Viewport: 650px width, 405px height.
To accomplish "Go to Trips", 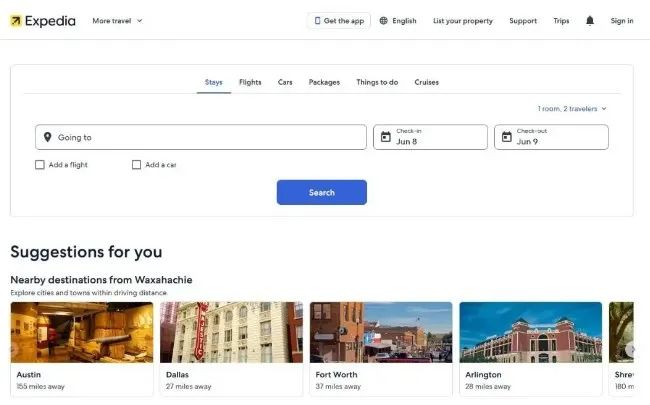I will click(561, 21).
